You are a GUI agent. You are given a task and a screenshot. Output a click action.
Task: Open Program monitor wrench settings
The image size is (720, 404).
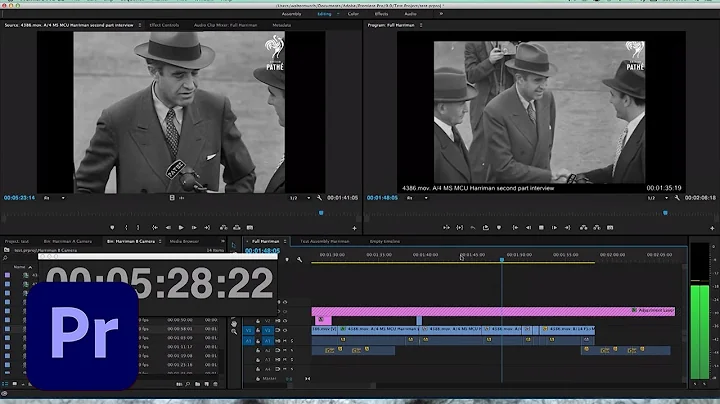677,198
